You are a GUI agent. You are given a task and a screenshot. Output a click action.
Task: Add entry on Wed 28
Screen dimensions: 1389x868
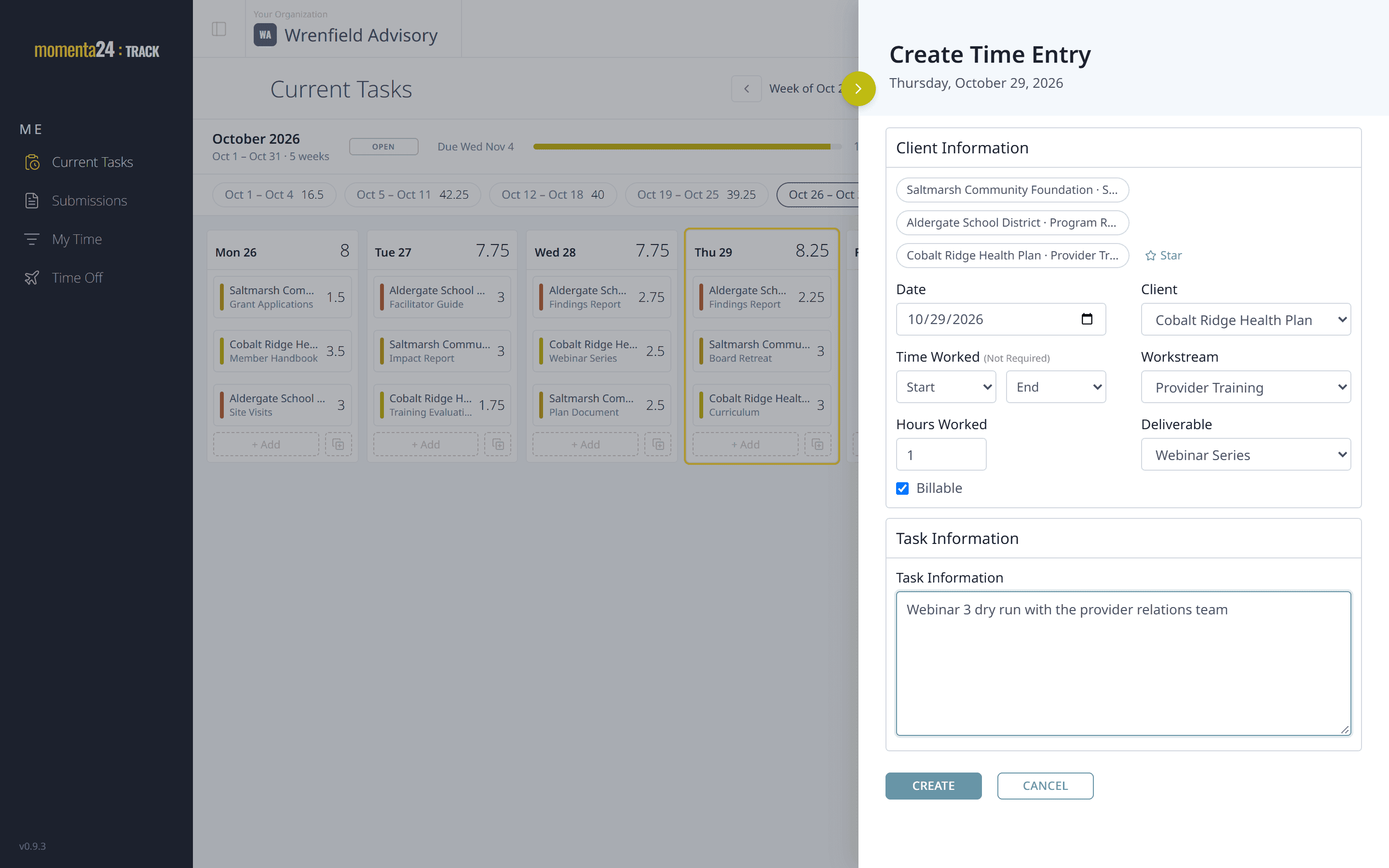pos(586,444)
